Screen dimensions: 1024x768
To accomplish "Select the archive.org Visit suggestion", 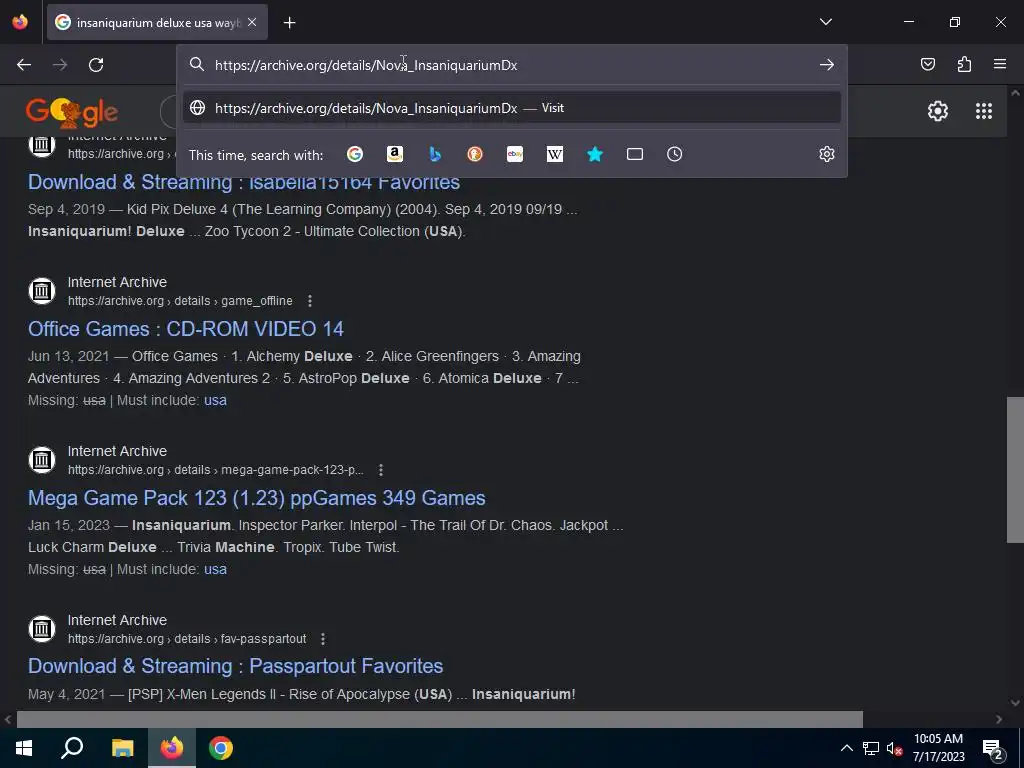I will [x=512, y=108].
